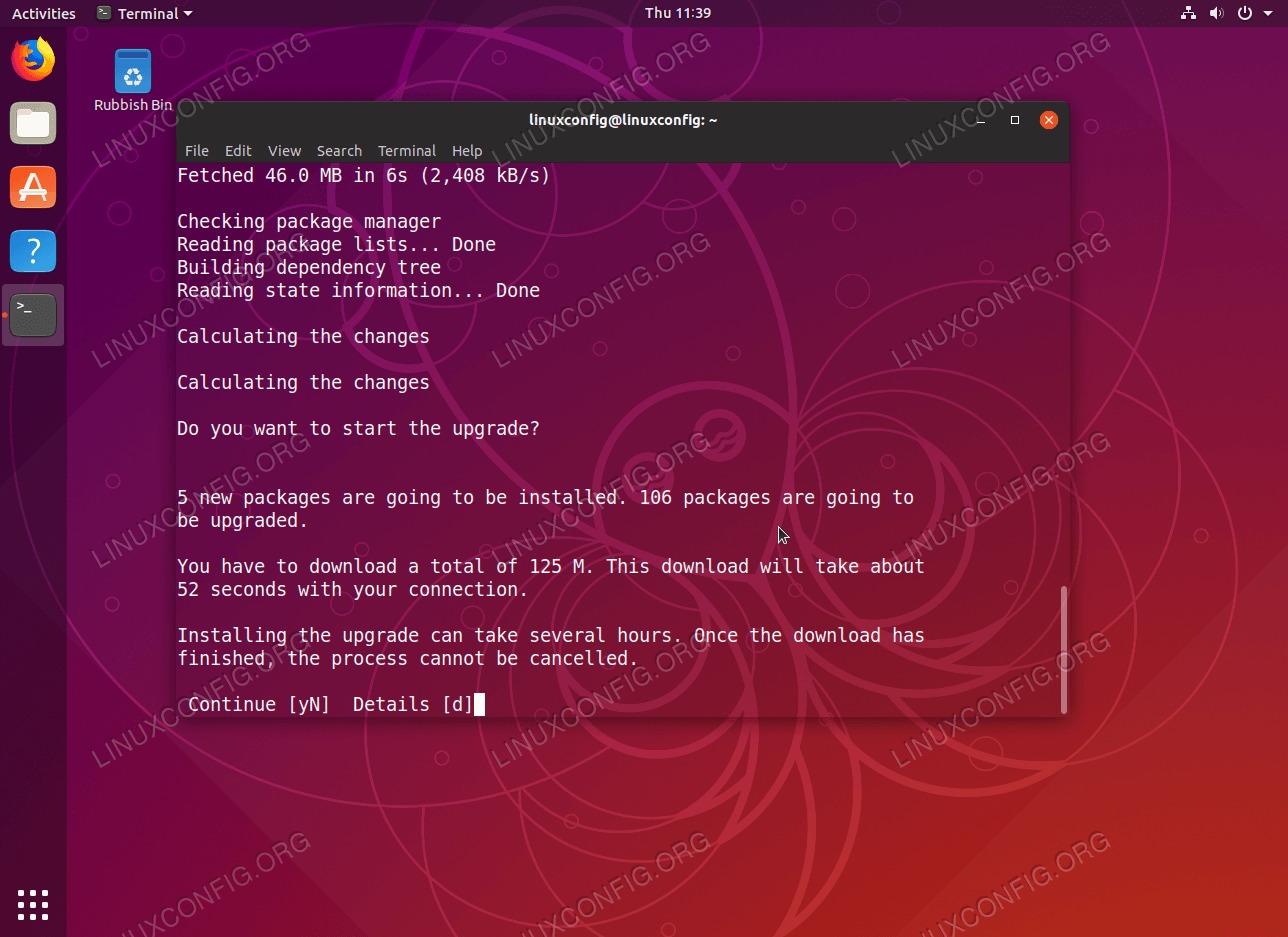Screen dimensions: 1288x937
Task: Click the 'Details [d]' prompt text
Action: pyautogui.click(x=412, y=704)
